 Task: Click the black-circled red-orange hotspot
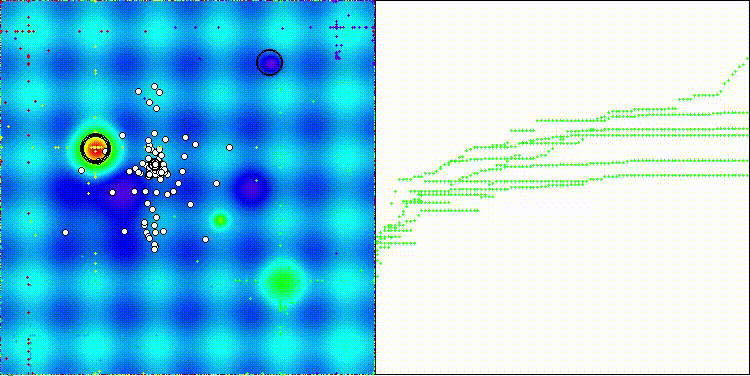96,149
